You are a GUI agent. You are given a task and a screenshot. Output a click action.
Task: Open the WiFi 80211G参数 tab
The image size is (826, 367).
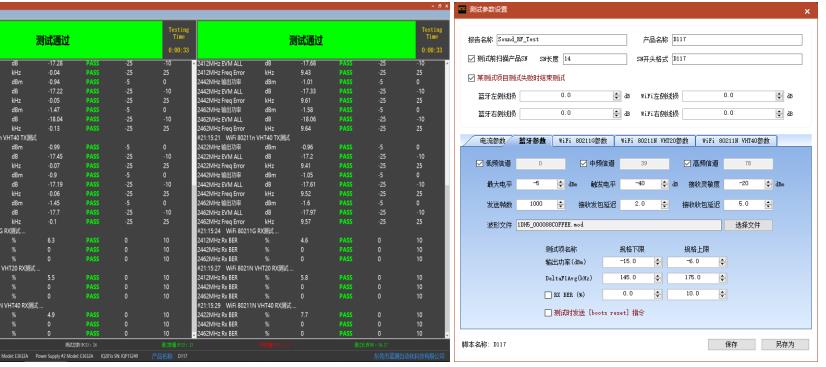[583, 141]
